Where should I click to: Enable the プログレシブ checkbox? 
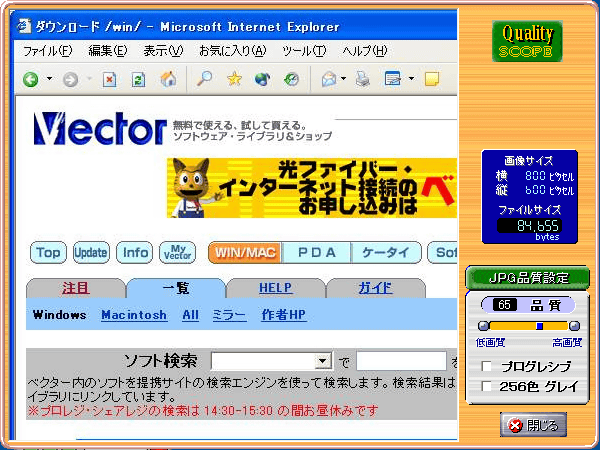pyautogui.click(x=487, y=366)
